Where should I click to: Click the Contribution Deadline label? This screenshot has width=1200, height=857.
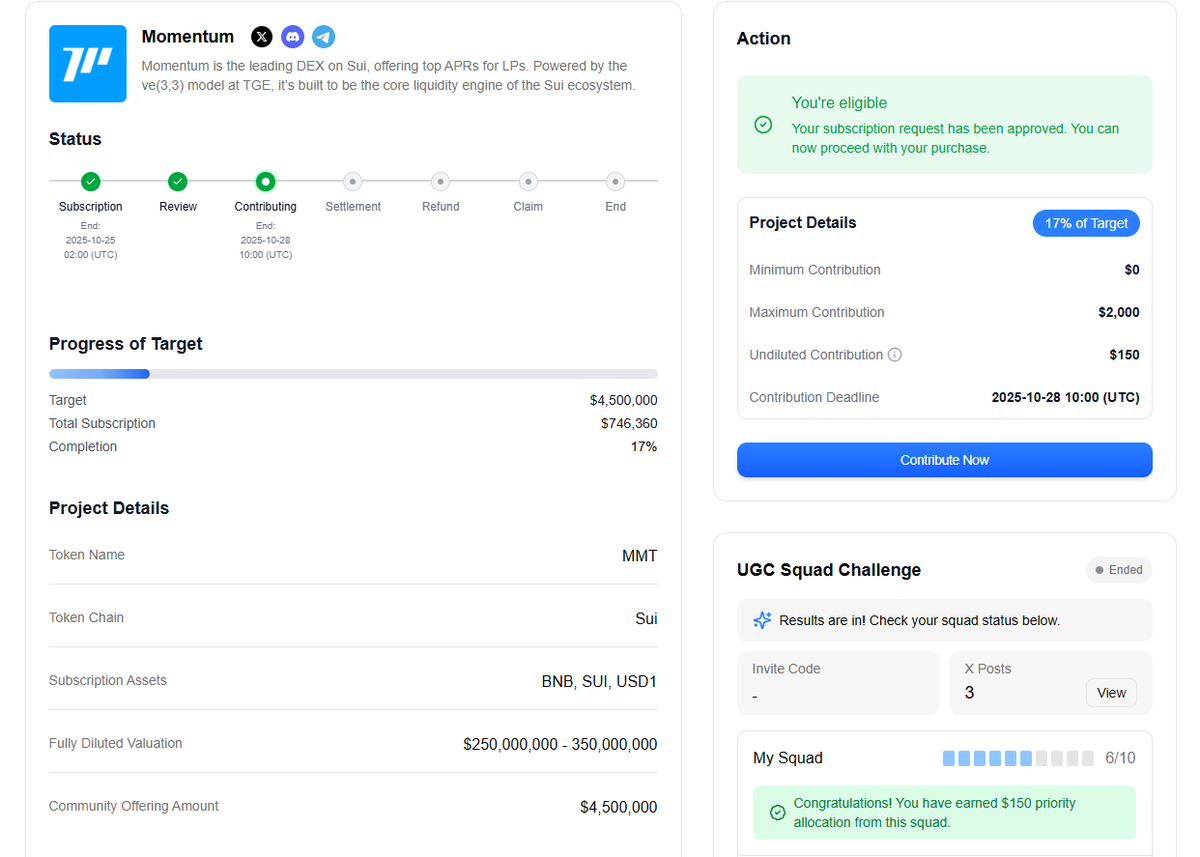click(814, 397)
